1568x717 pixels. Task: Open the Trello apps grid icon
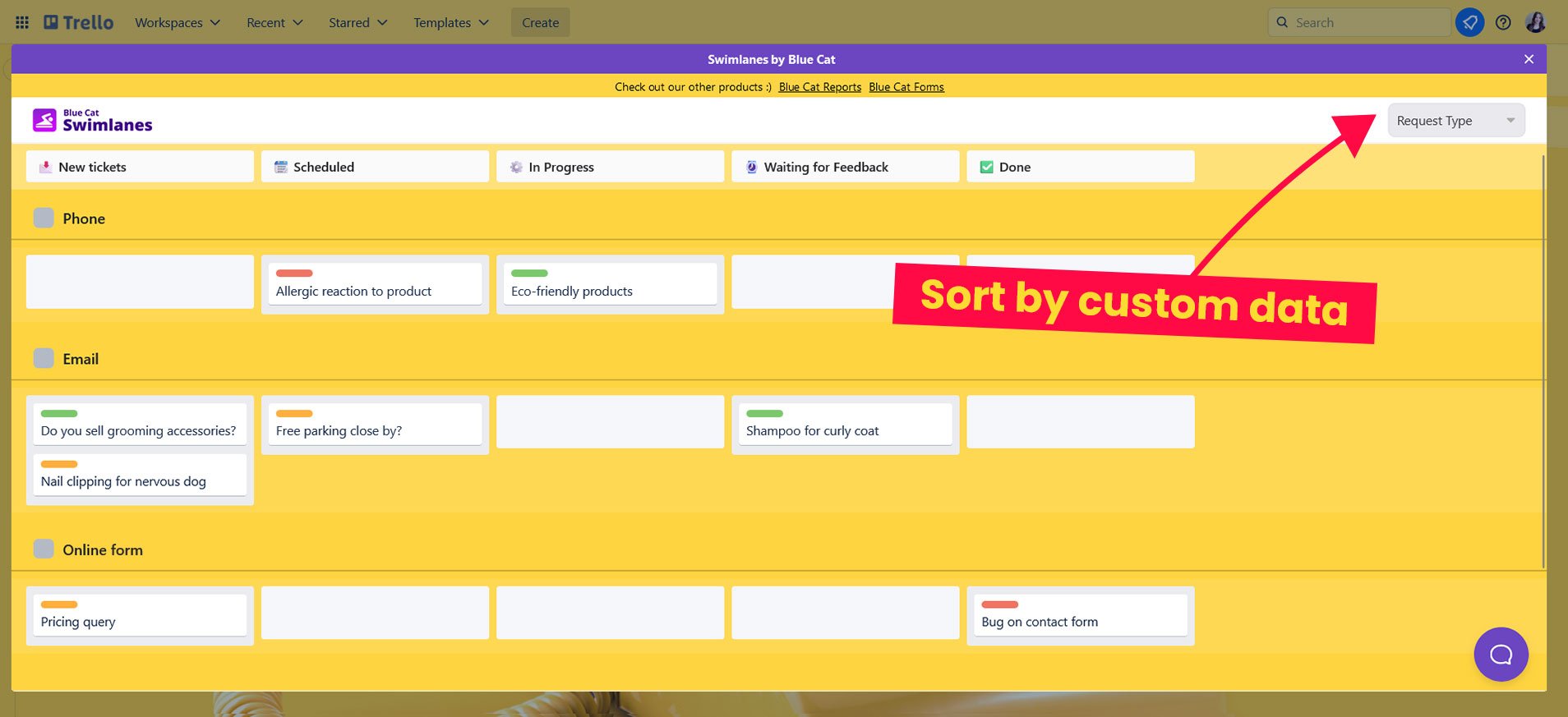point(22,22)
